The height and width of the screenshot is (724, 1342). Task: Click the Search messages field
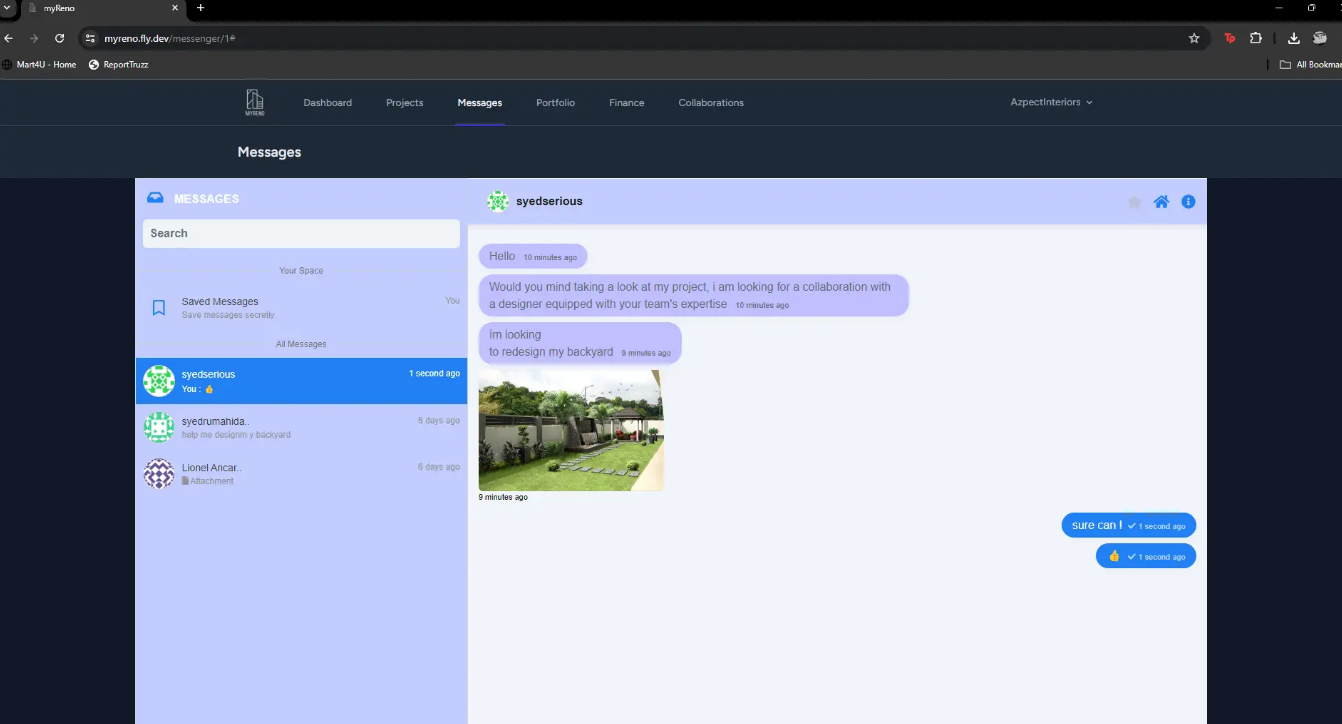point(301,233)
